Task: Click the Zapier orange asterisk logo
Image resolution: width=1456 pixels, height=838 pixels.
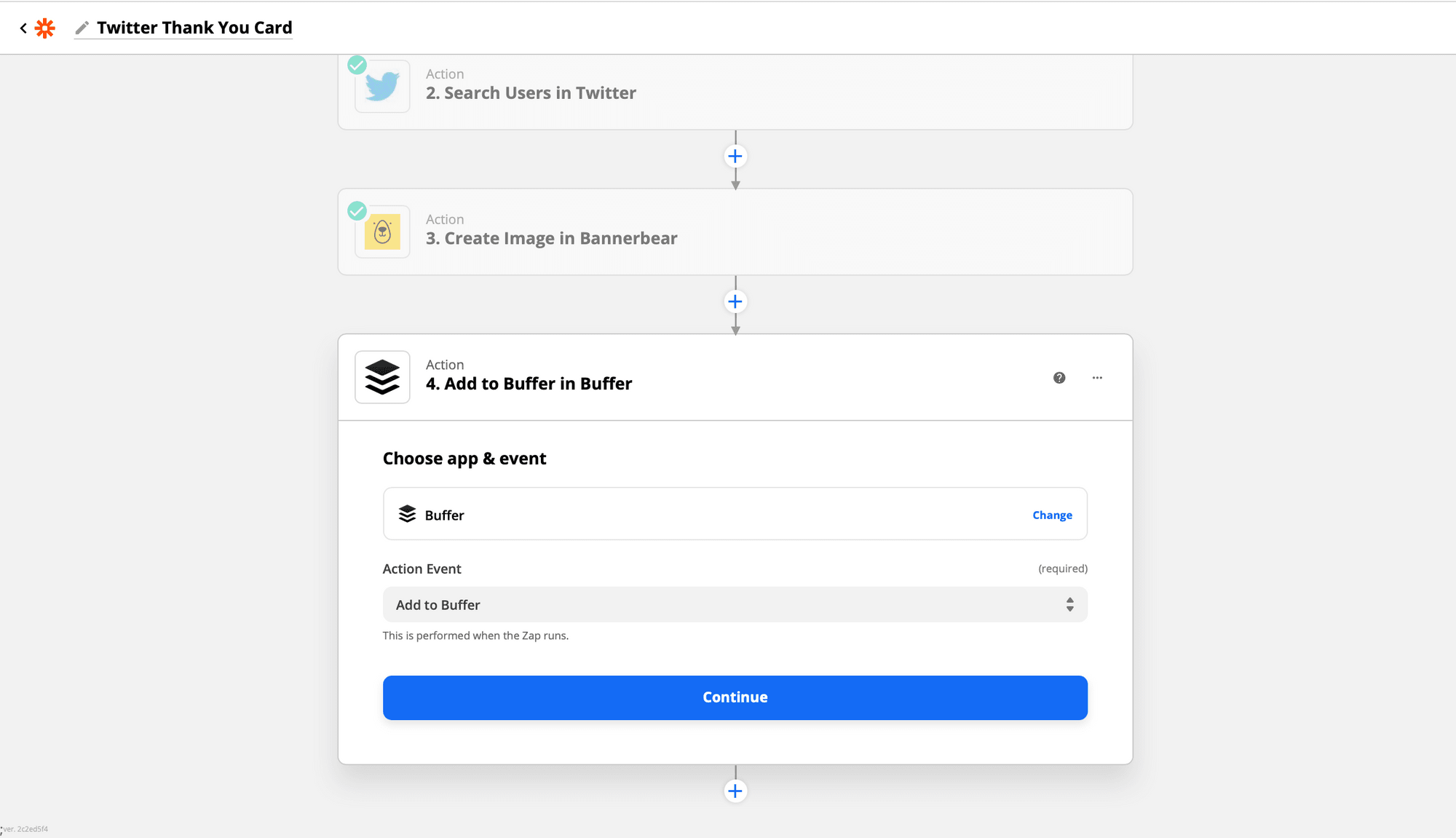Action: 45,28
